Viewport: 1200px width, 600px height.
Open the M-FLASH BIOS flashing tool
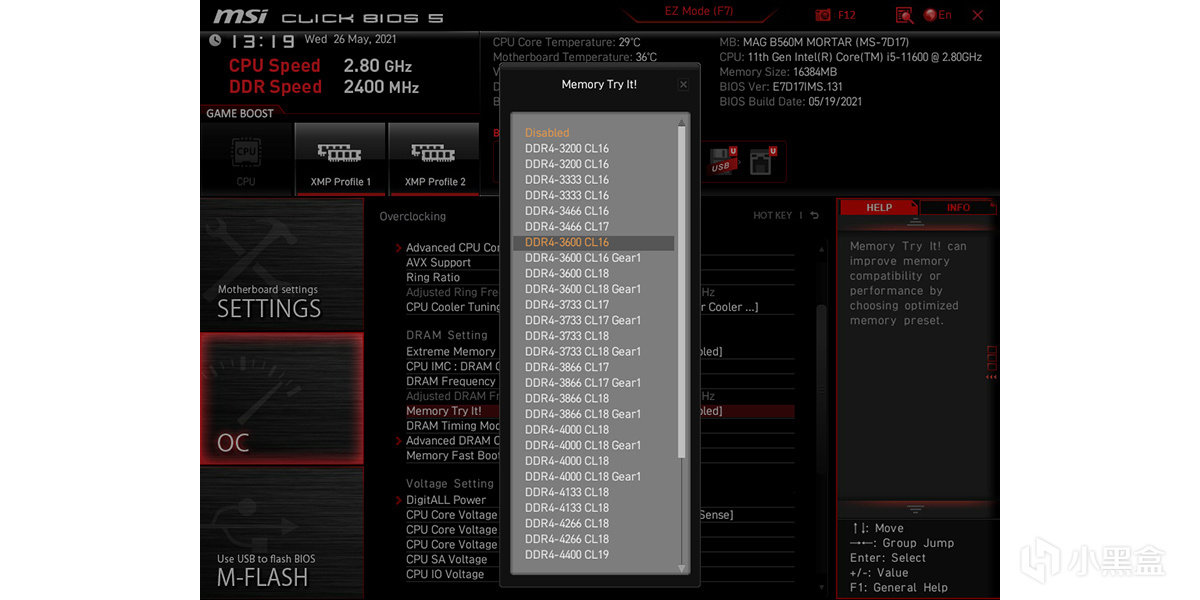click(x=281, y=533)
